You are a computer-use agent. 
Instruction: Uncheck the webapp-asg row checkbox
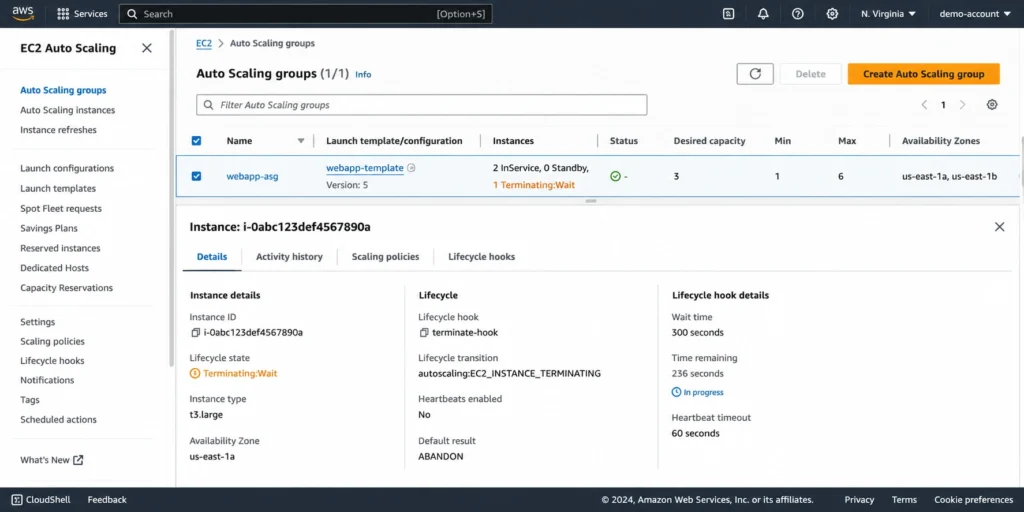click(x=196, y=176)
